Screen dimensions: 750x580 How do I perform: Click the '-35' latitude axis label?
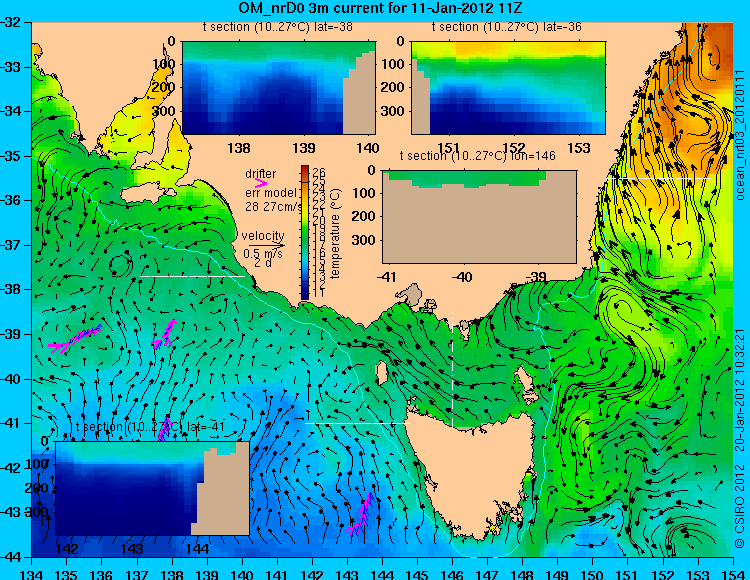[x=11, y=156]
